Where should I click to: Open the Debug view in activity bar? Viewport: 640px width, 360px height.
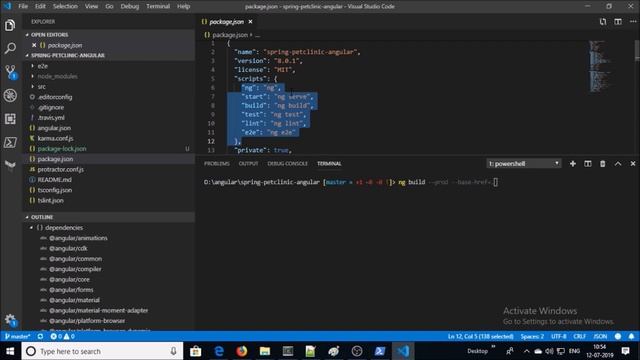coord(10,96)
